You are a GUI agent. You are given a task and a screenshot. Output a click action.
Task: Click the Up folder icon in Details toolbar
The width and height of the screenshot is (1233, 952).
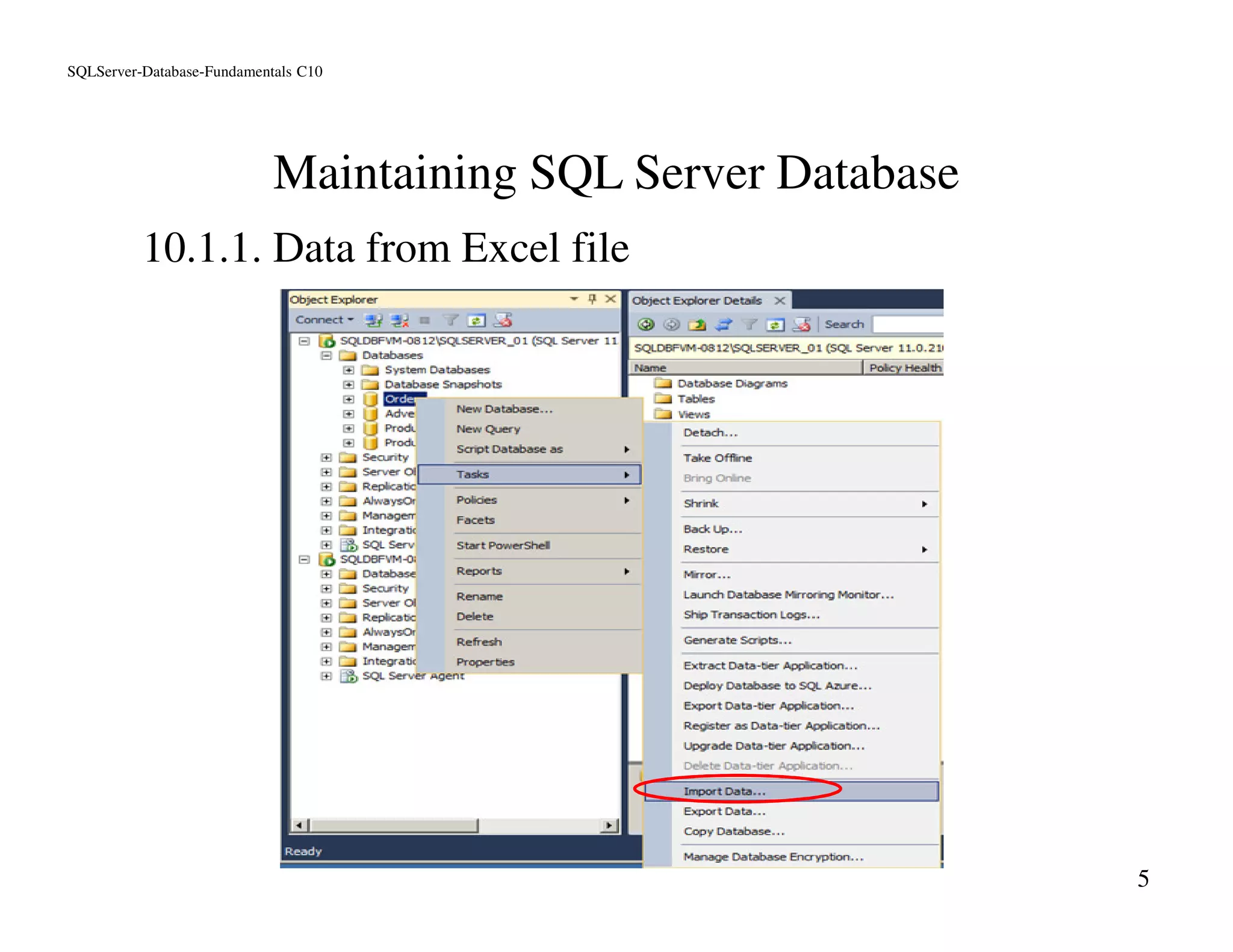(697, 325)
